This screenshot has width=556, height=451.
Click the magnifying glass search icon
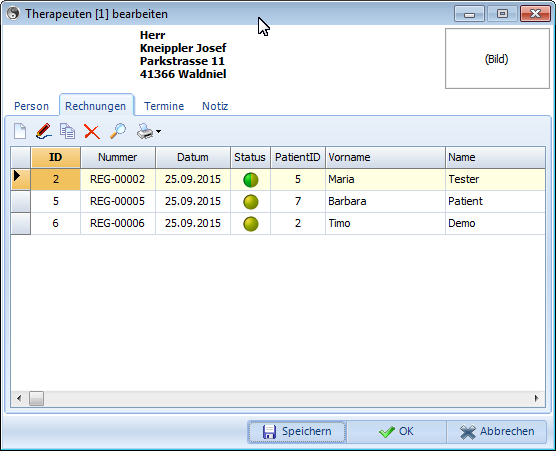(x=118, y=131)
